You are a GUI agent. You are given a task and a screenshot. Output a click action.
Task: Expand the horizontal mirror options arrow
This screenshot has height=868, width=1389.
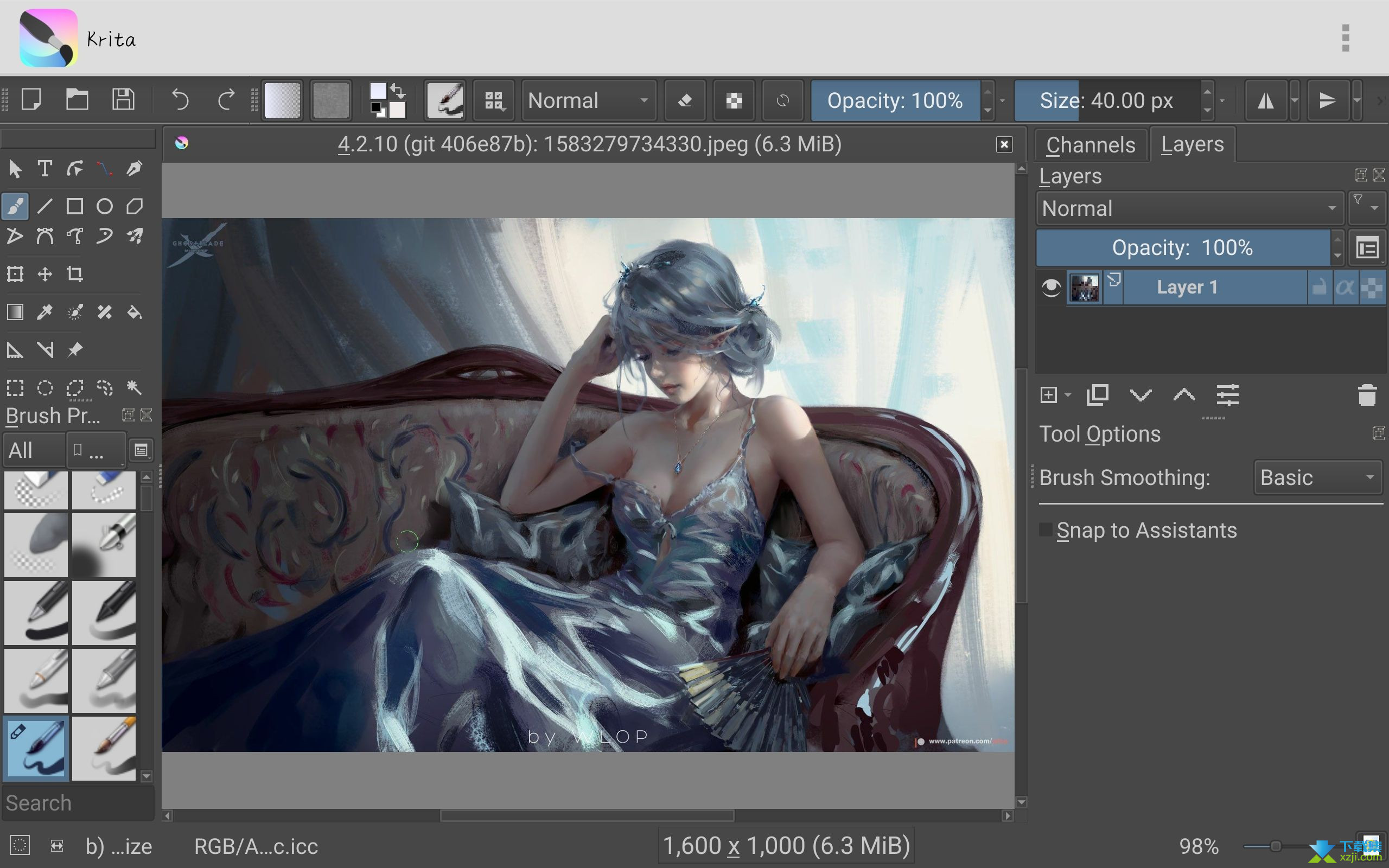(x=1295, y=100)
